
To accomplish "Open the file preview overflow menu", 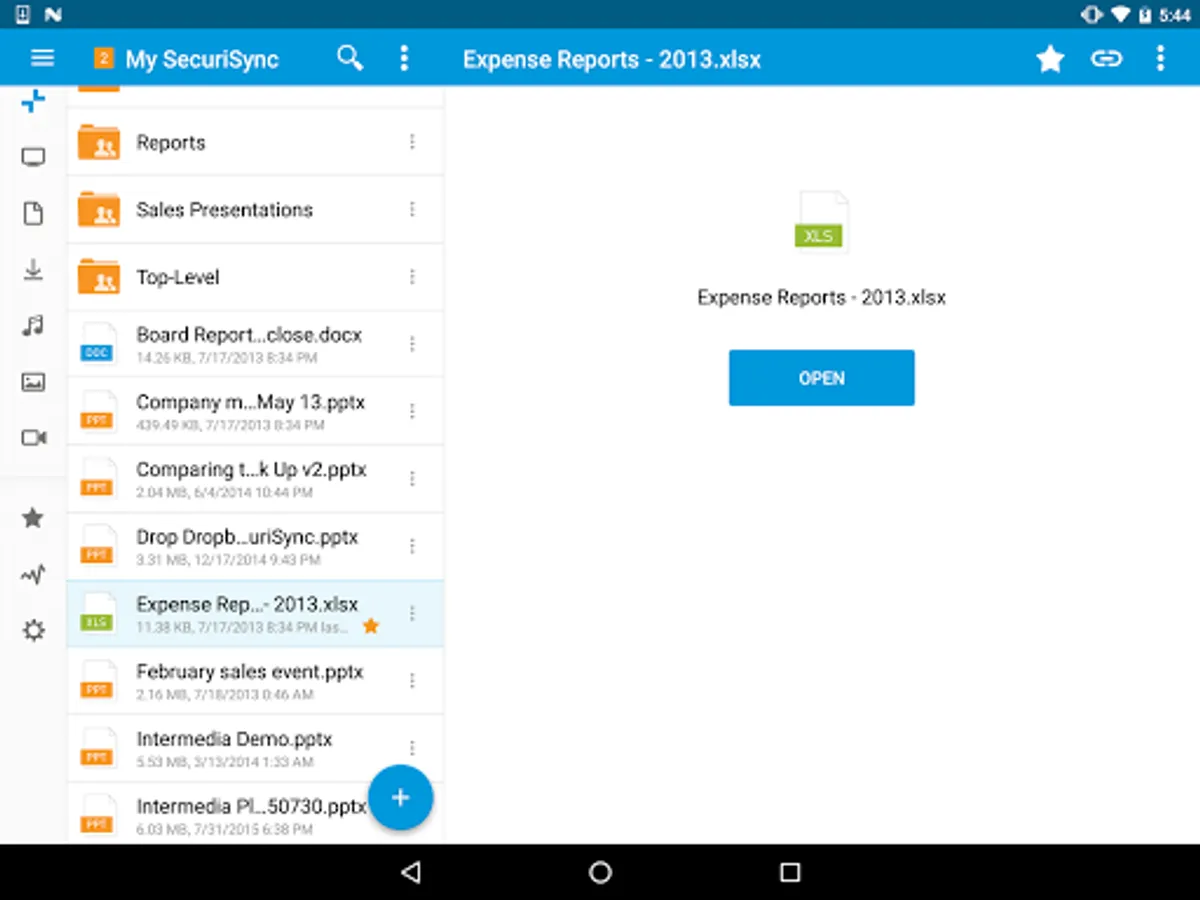I will [x=1161, y=58].
